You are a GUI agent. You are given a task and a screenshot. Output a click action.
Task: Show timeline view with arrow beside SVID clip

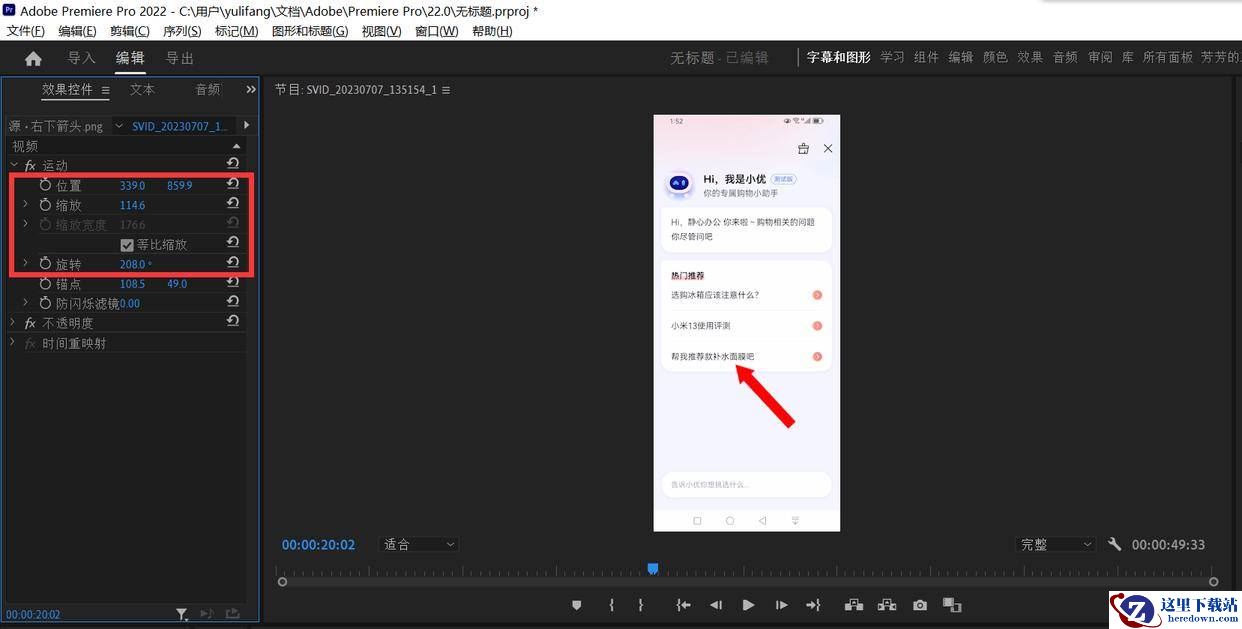click(247, 125)
